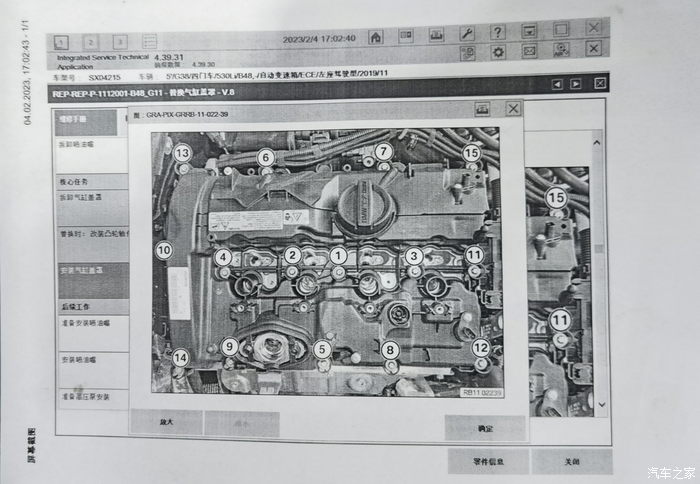Select the 维修手册 tab
This screenshot has width=700, height=484.
click(x=86, y=123)
